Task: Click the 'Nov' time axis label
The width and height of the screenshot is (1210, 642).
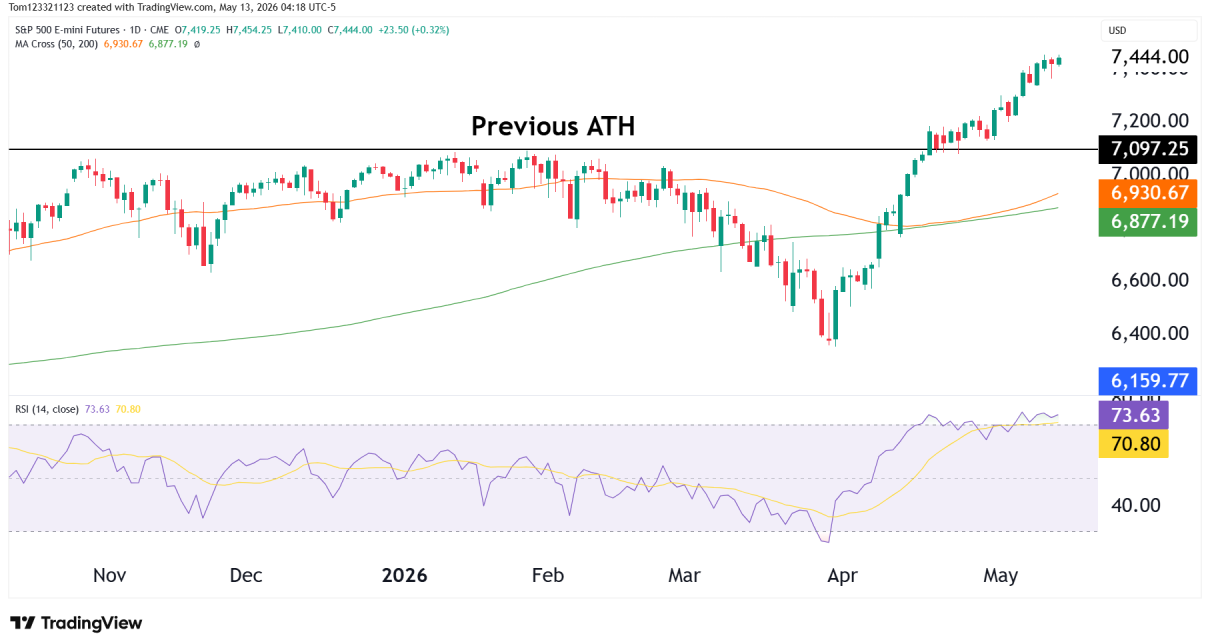Action: 109,576
